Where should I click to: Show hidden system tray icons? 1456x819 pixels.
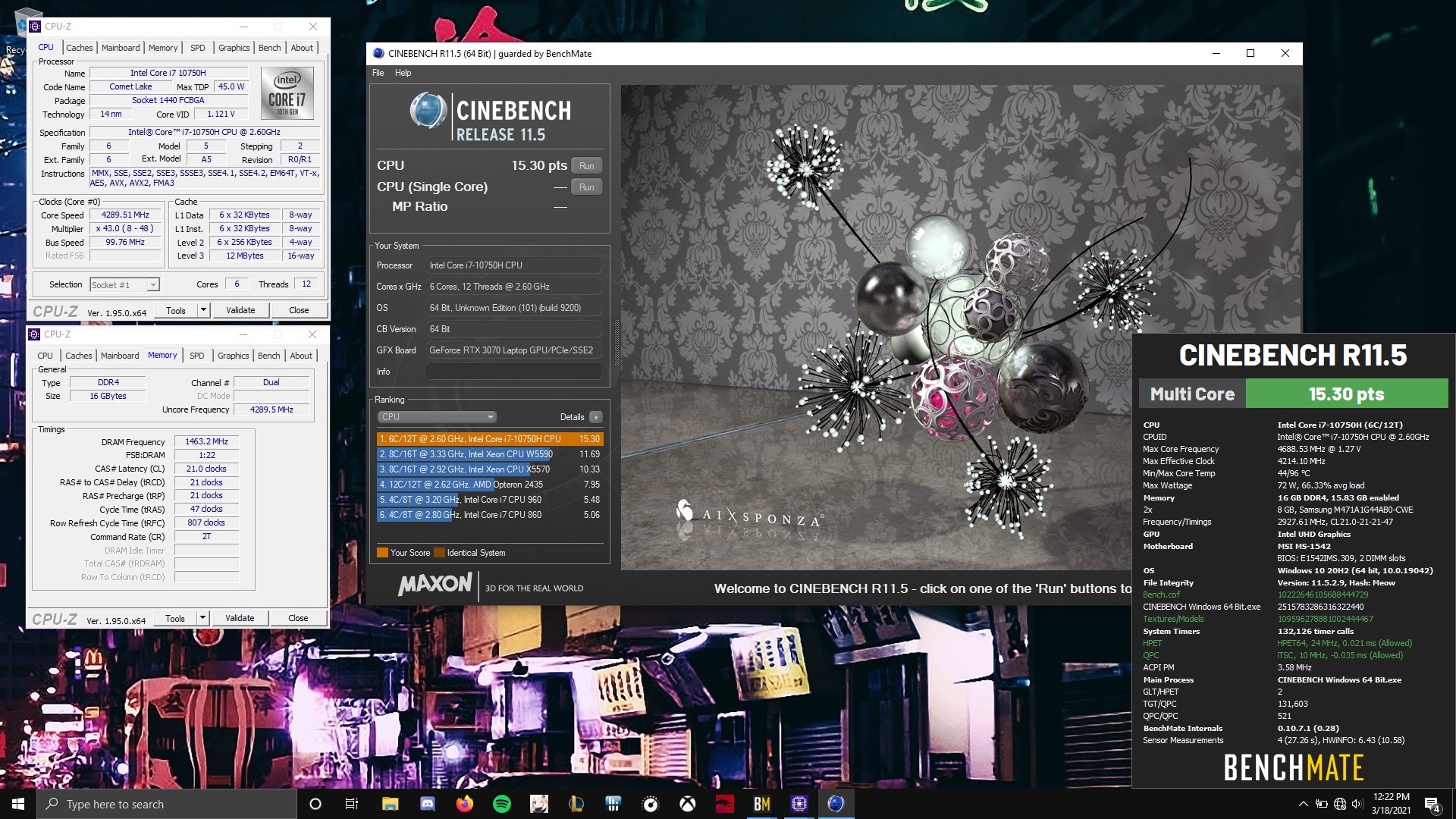1303,804
